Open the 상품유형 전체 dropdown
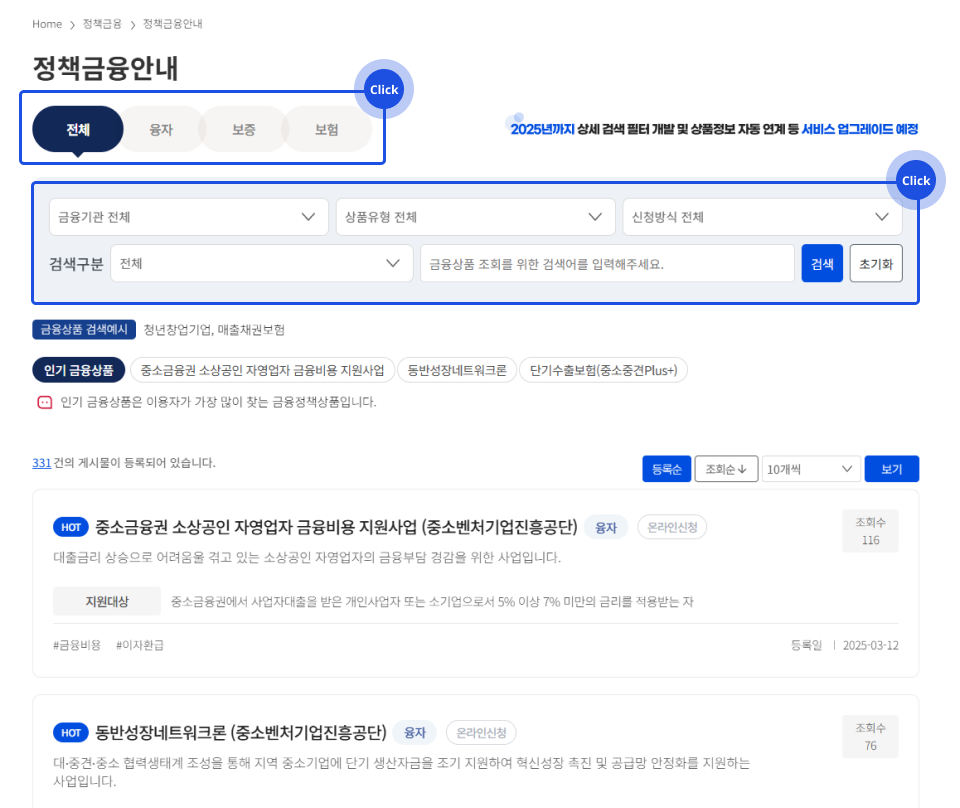The height and width of the screenshot is (808, 960). 475,217
